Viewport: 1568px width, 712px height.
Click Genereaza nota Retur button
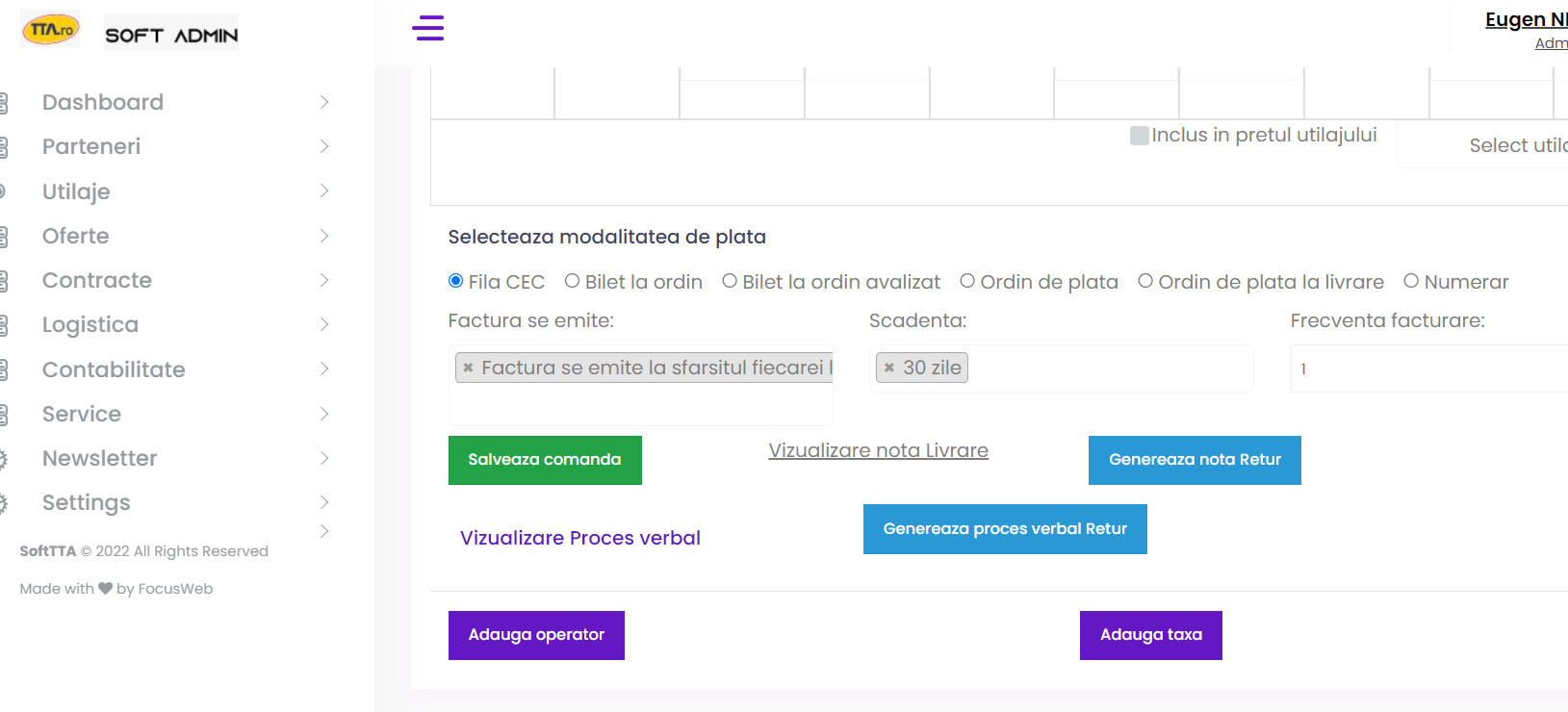[x=1195, y=460]
